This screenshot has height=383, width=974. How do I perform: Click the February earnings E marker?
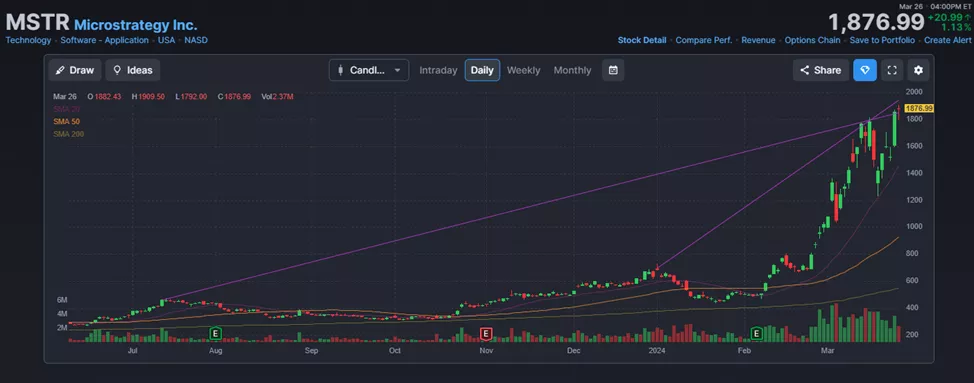pyautogui.click(x=757, y=334)
